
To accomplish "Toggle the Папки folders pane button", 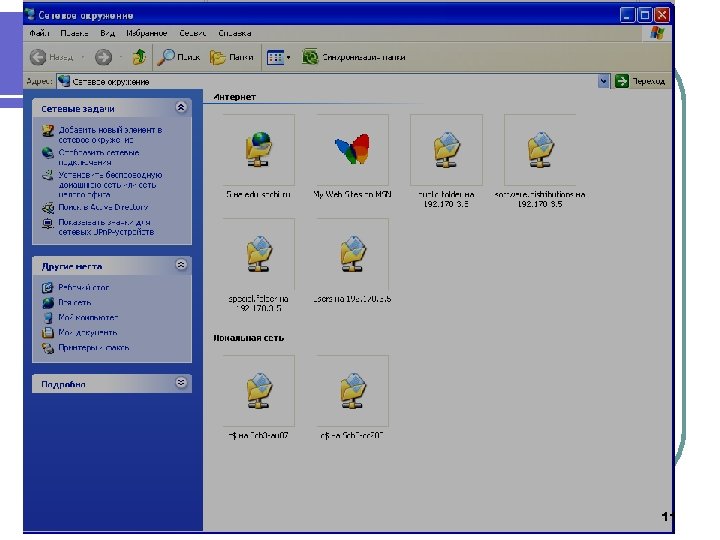I will pyautogui.click(x=231, y=57).
